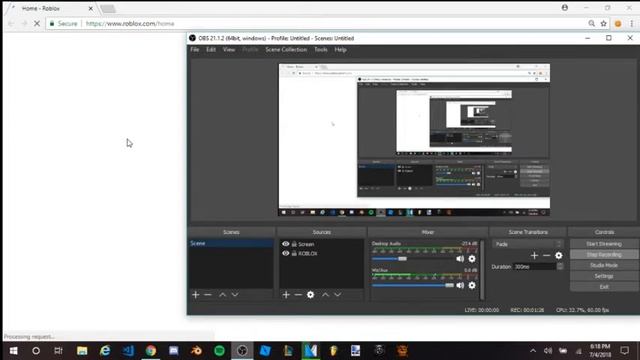Bookmark this page with the star icon
The image size is (640, 360).
604,24
